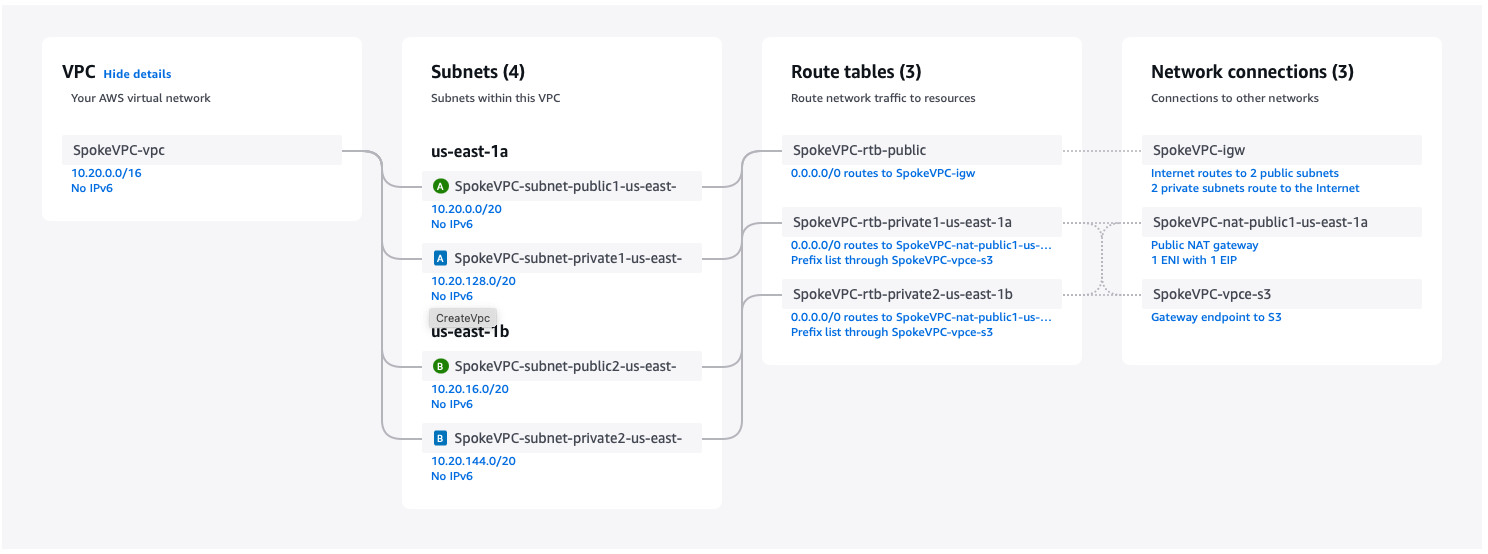Click Gateway endpoint to S3 link

pyautogui.click(x=1216, y=317)
